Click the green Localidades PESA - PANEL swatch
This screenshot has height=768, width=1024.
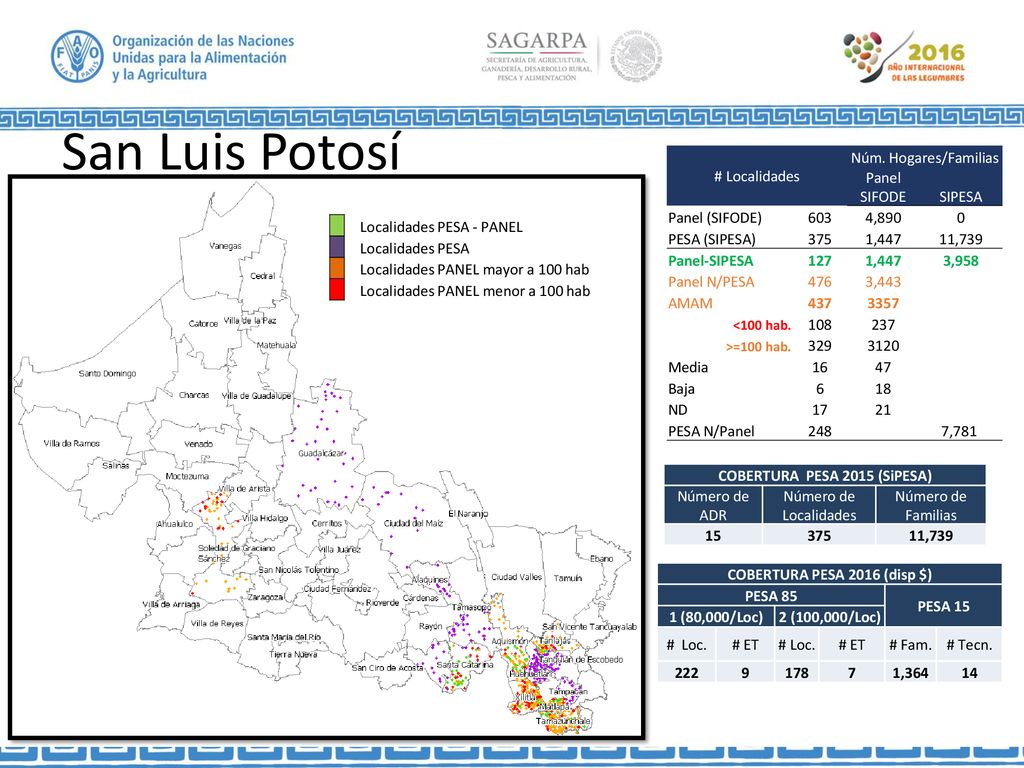pyautogui.click(x=337, y=225)
